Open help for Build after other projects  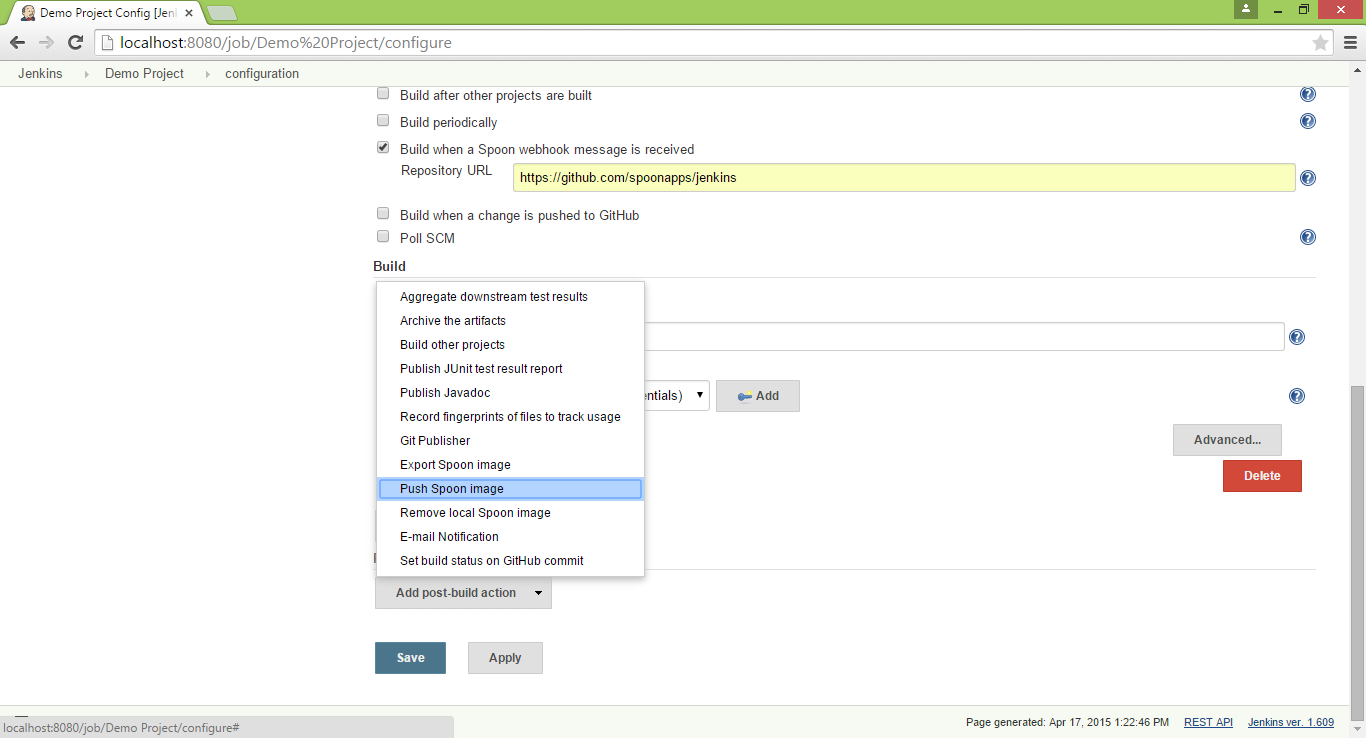tap(1307, 95)
